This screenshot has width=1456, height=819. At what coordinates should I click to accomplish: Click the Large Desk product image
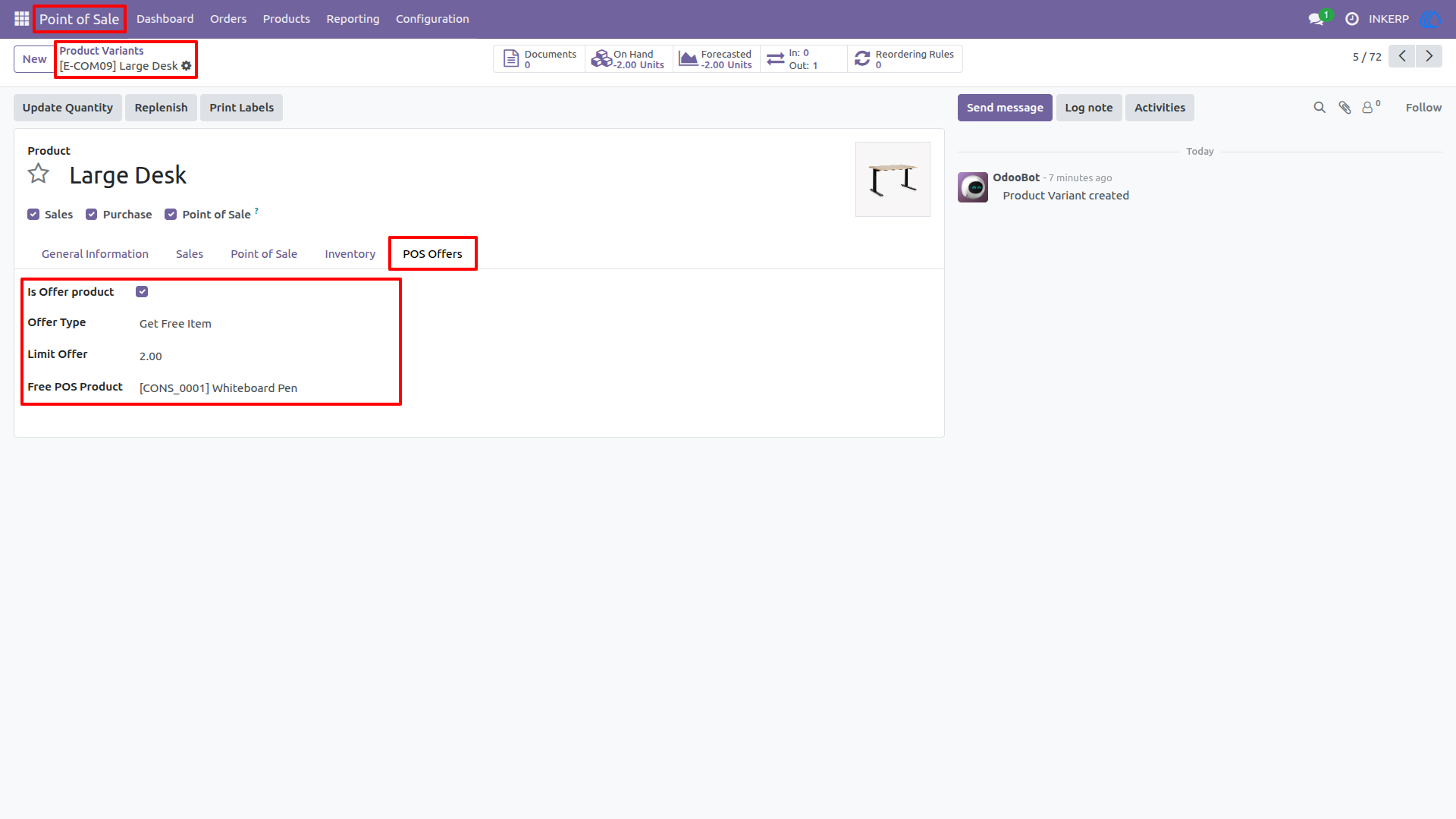coord(893,180)
